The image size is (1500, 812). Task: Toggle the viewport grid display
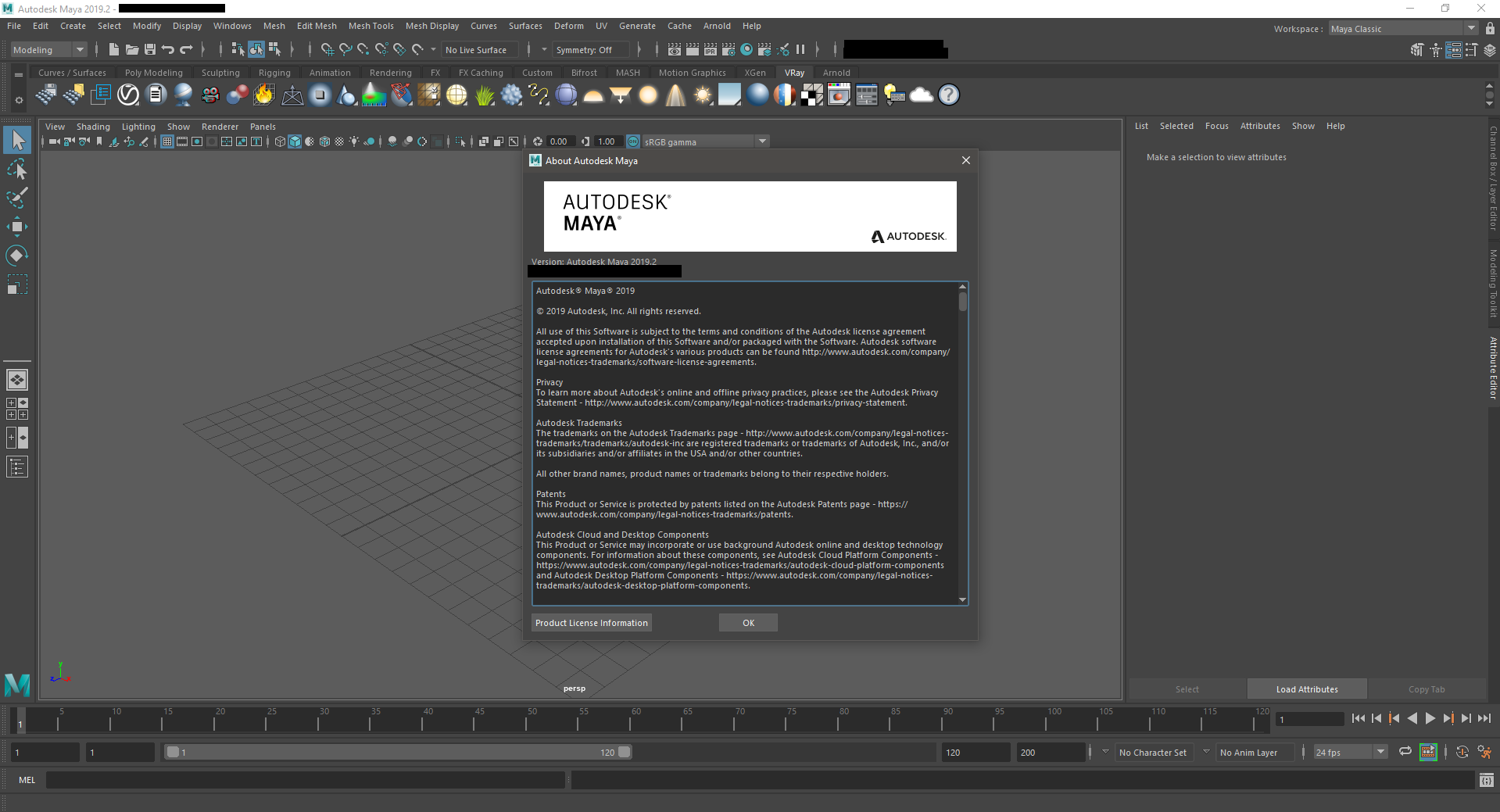coord(167,141)
